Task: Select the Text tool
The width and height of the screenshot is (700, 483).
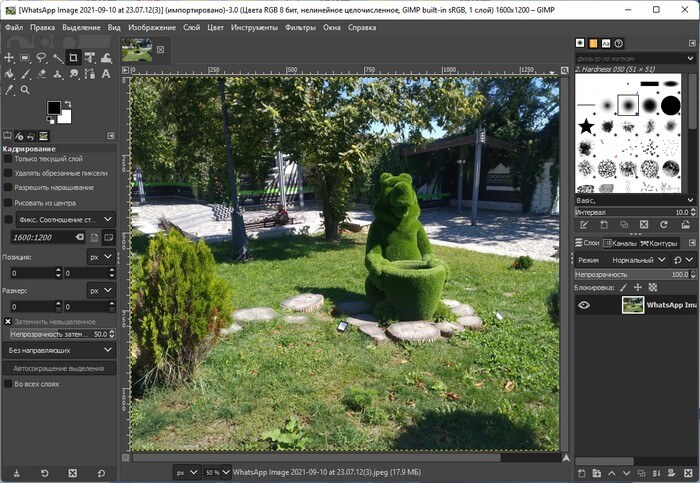Action: click(x=106, y=74)
